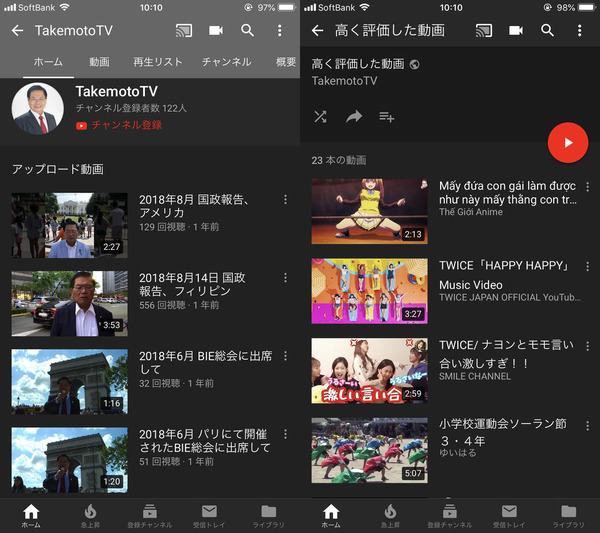Switch to the 再生リスト channel tab
Viewport: 600px width, 533px height.
click(158, 62)
